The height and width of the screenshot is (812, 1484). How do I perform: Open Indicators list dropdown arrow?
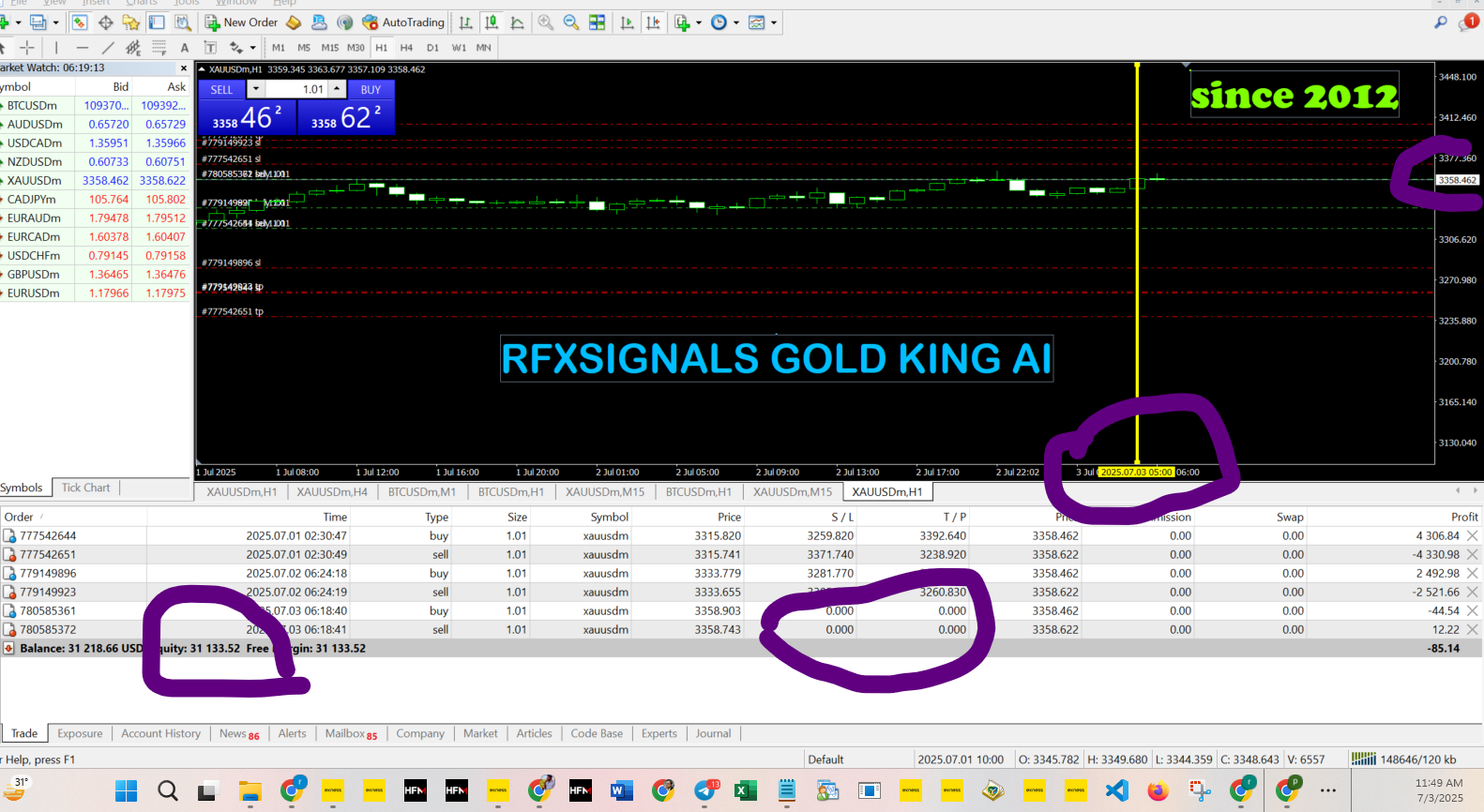point(699,23)
